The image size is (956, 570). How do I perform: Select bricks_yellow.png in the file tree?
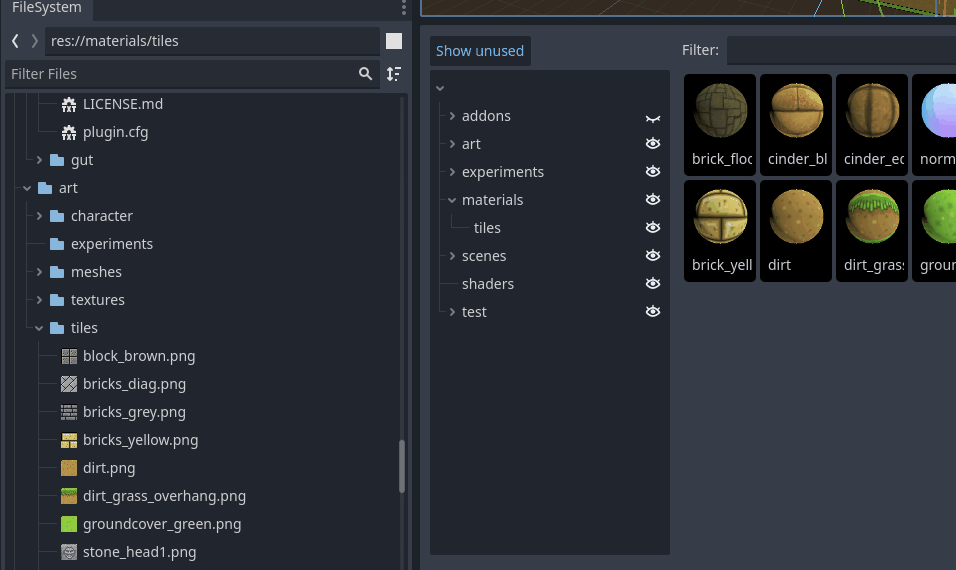click(x=140, y=440)
